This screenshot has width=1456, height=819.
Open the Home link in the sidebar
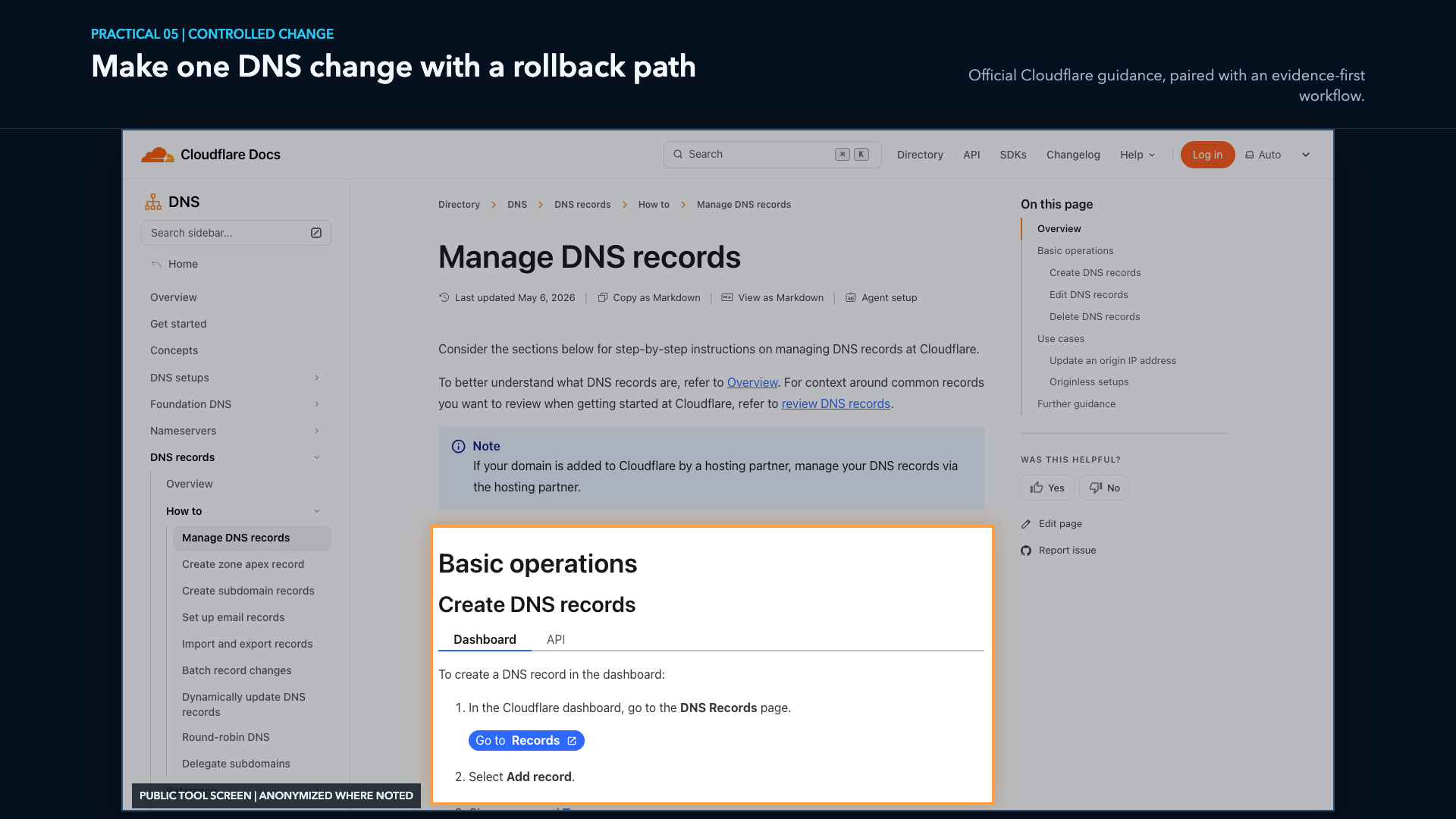(183, 264)
